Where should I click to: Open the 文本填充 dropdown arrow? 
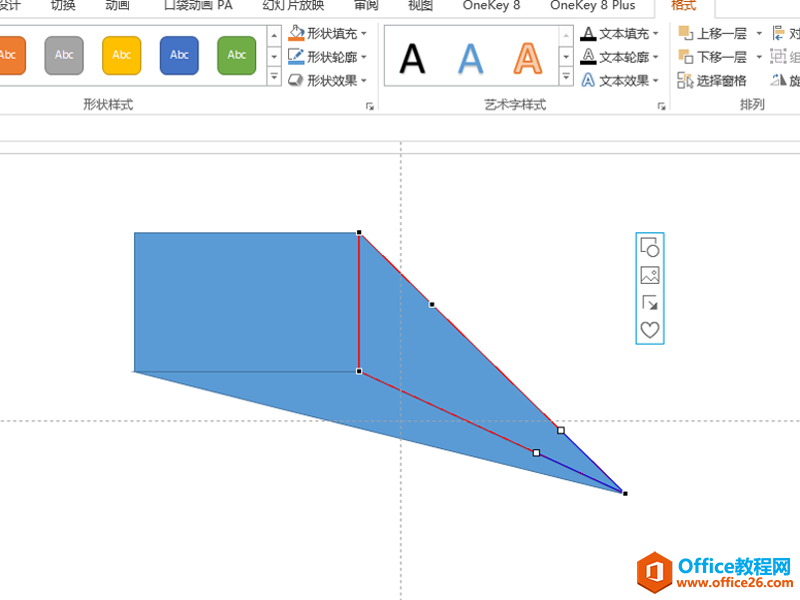[x=656, y=34]
